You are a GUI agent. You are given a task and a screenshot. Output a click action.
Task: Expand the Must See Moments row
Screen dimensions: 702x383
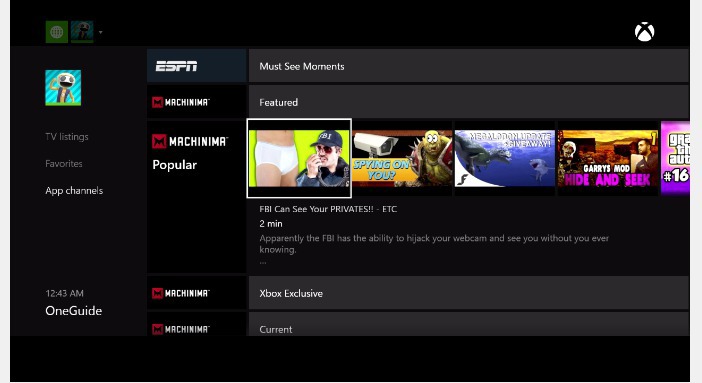pos(468,66)
